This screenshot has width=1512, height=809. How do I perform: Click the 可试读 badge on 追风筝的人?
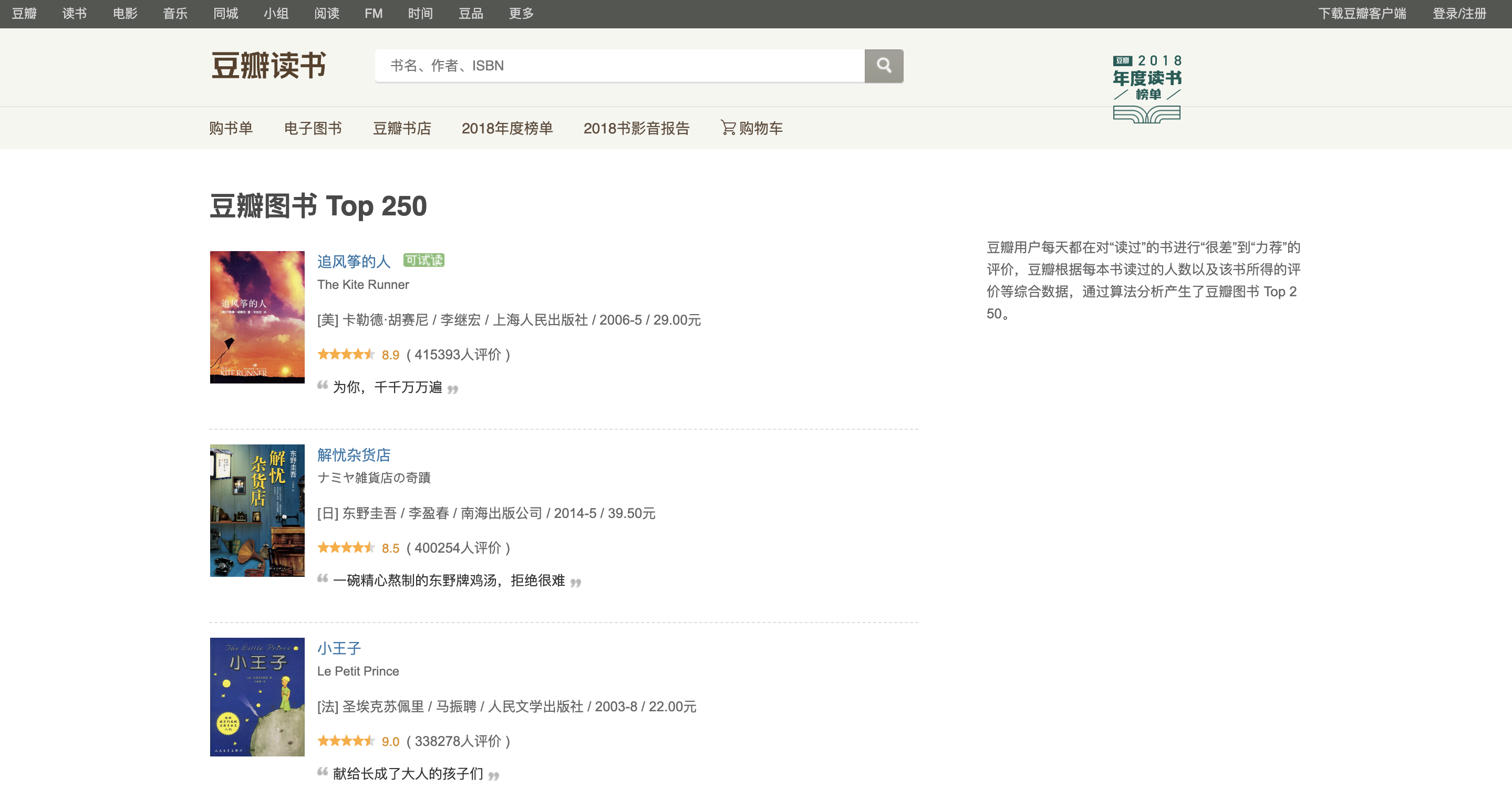pyautogui.click(x=424, y=260)
